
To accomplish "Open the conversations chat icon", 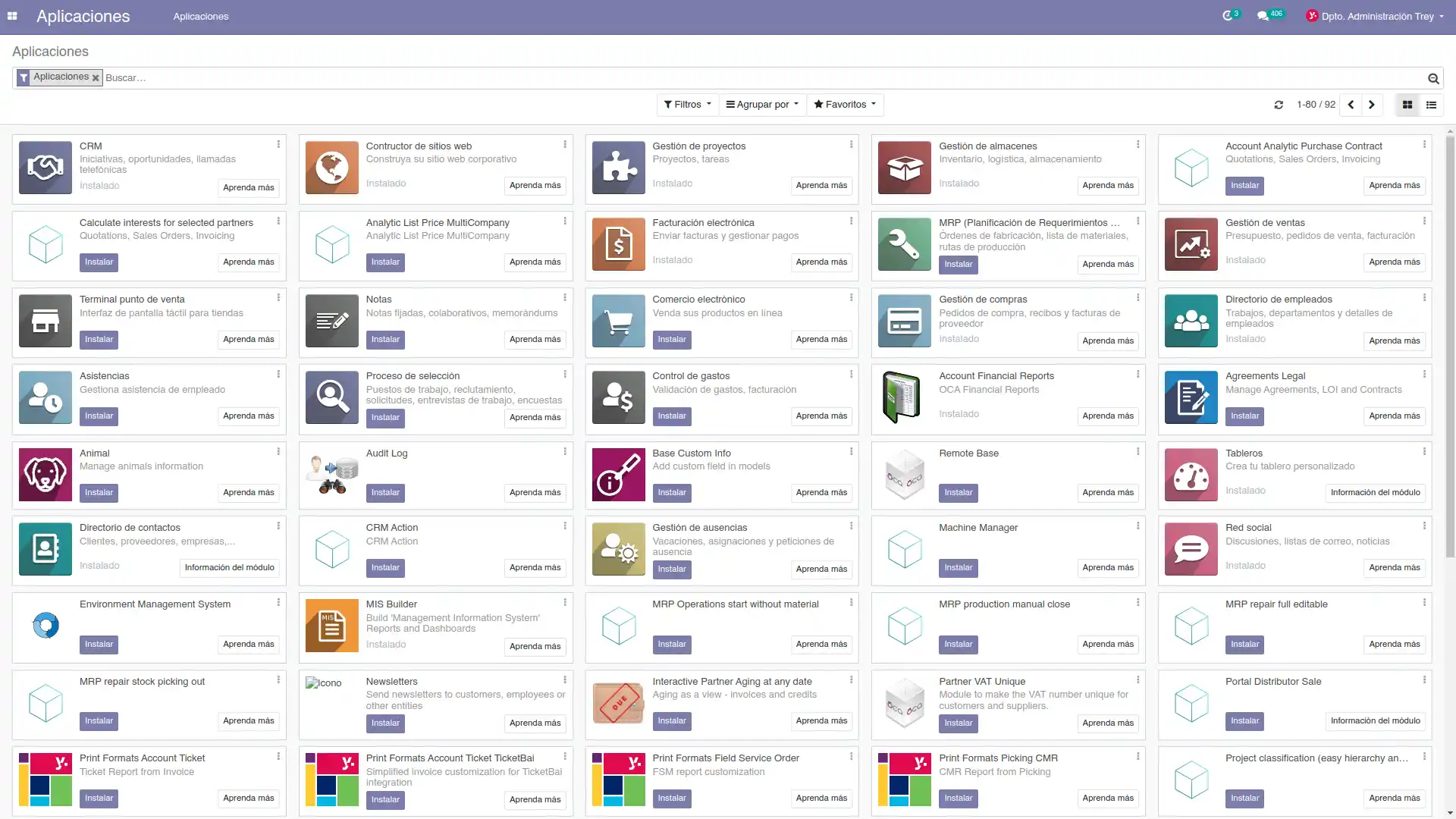I will tap(1263, 16).
